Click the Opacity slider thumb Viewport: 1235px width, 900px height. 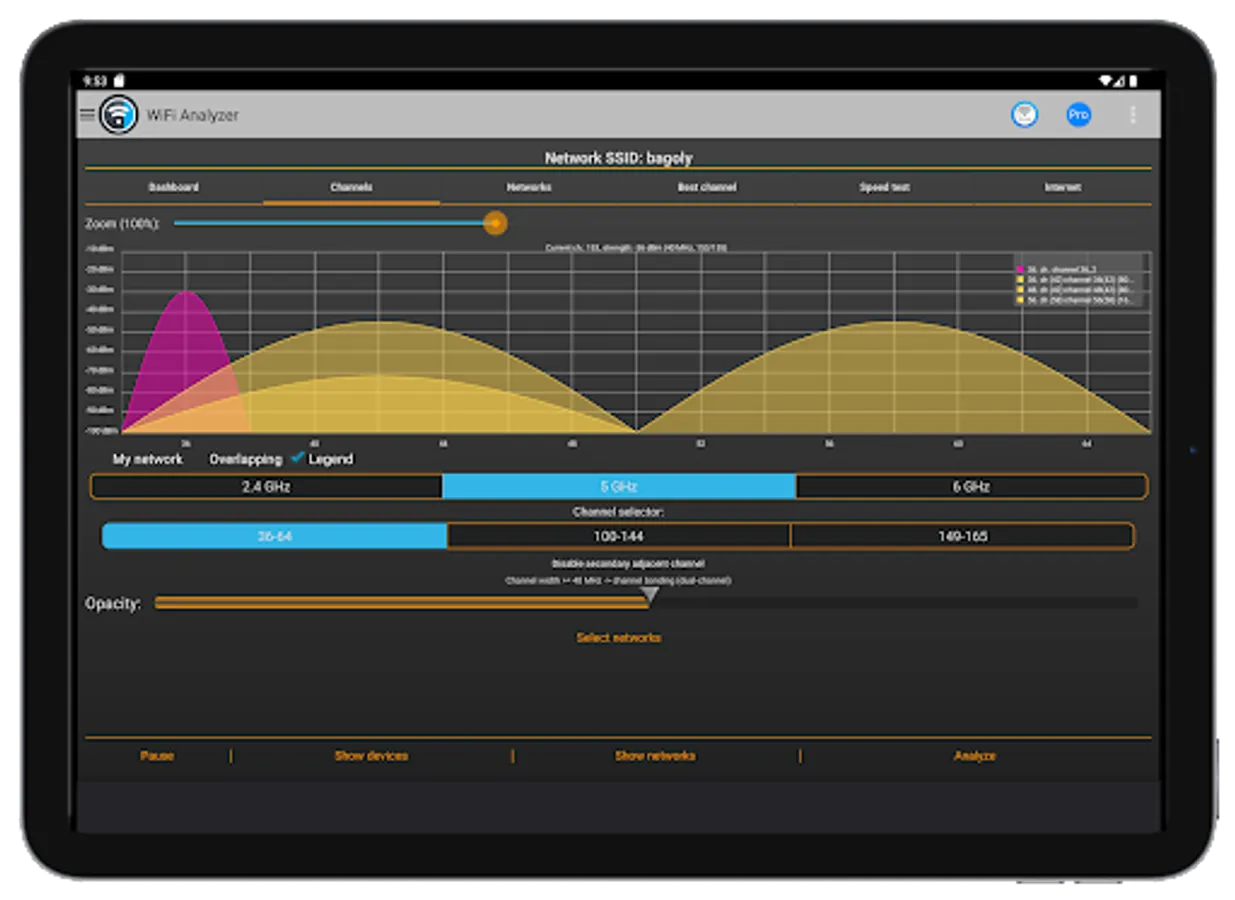point(649,596)
